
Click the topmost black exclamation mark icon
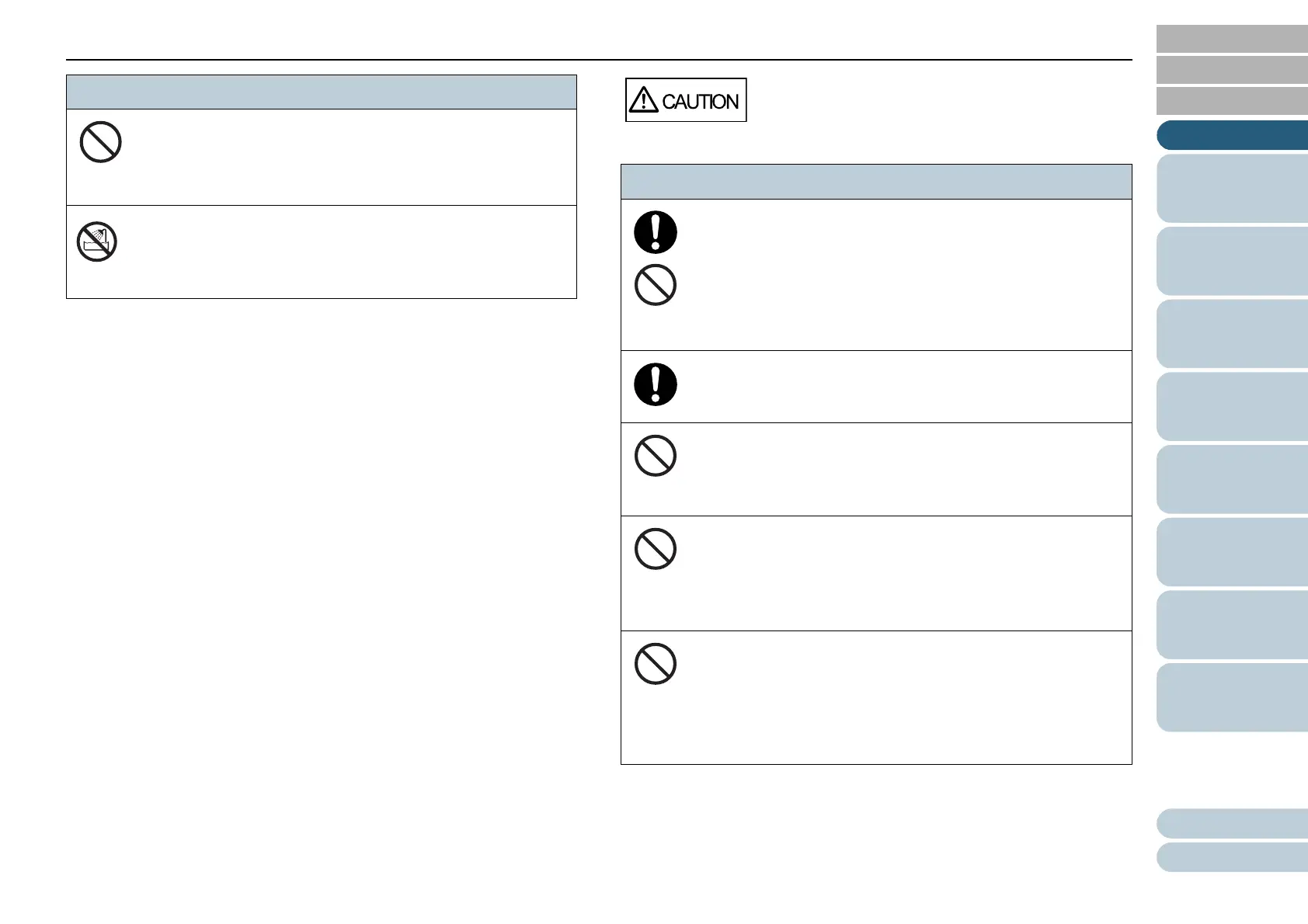(x=656, y=232)
